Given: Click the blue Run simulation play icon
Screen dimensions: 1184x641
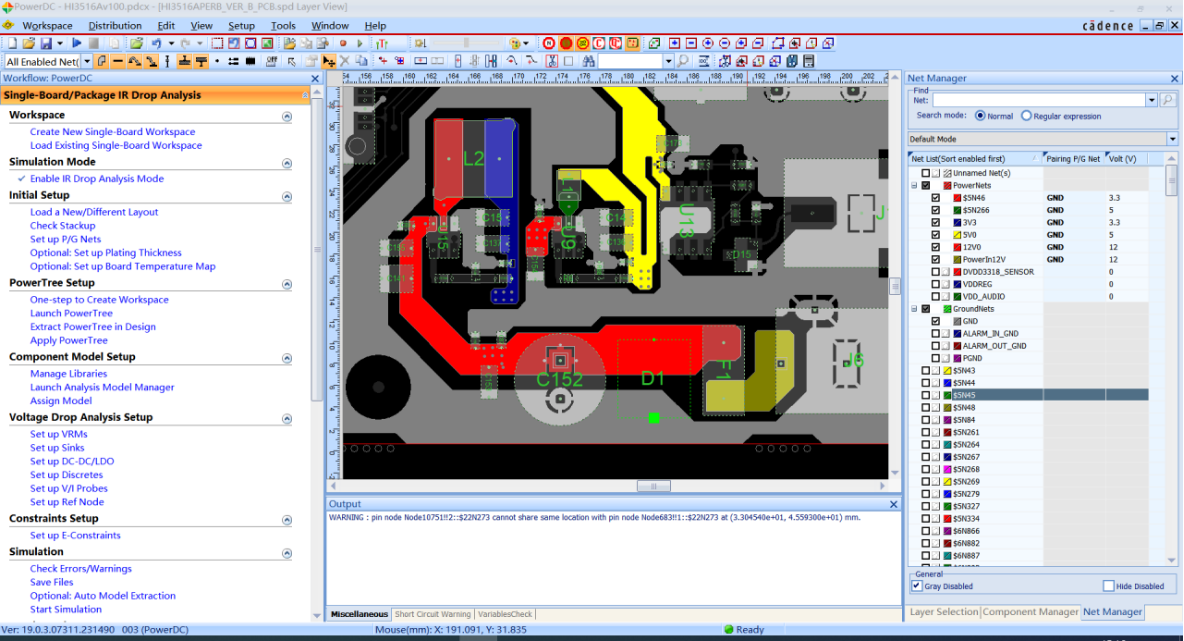Looking at the screenshot, I should tap(76, 43).
